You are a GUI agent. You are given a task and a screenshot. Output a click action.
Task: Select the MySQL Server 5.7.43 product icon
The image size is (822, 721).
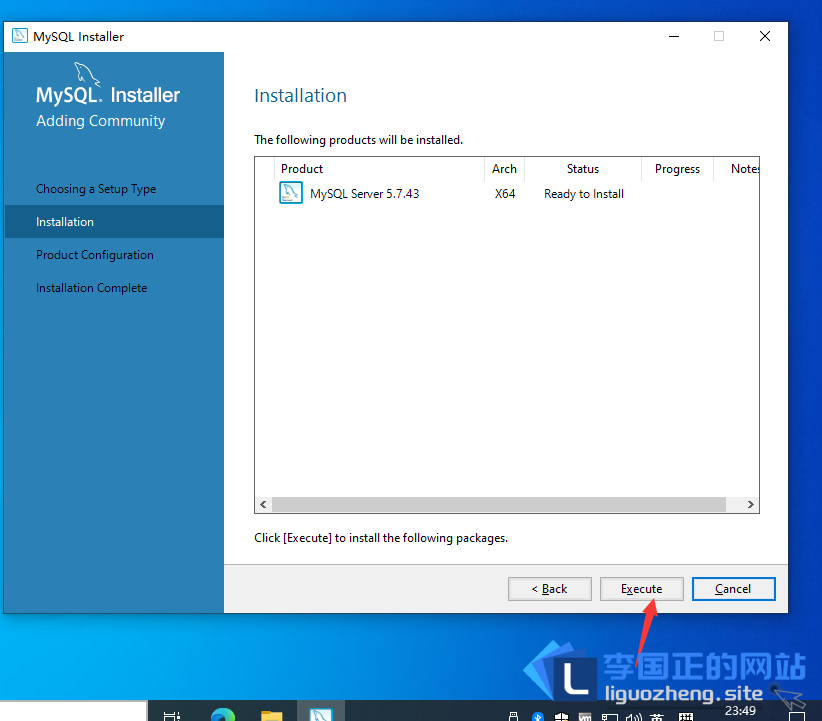(290, 193)
